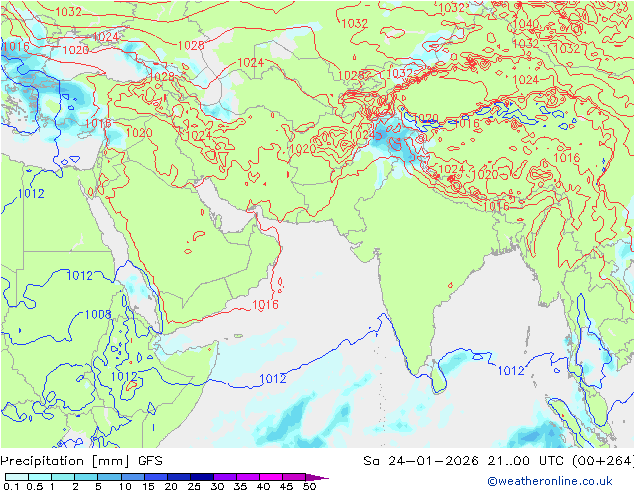Click the '10' legend value

[x=125, y=486]
